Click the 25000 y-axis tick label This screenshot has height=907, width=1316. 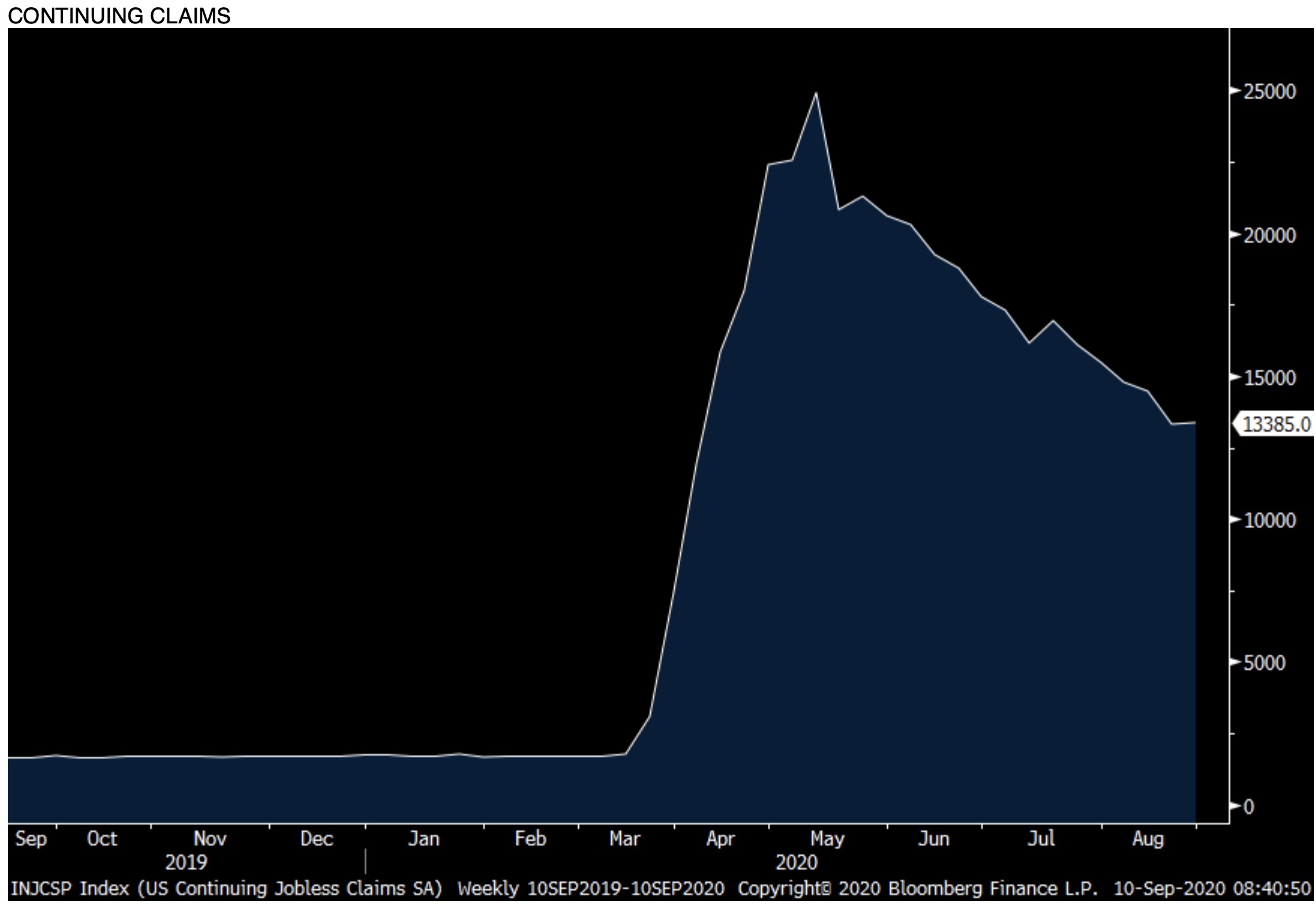(1269, 92)
